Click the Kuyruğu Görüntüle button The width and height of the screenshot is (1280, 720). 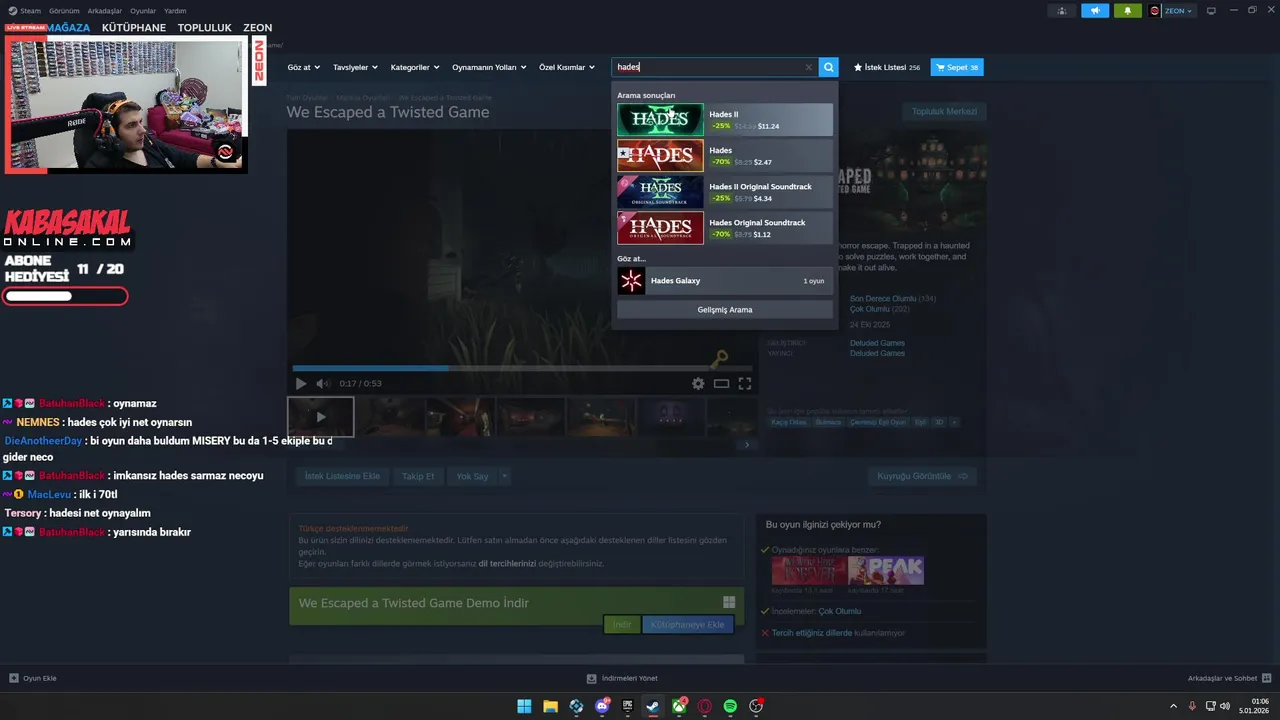922,476
